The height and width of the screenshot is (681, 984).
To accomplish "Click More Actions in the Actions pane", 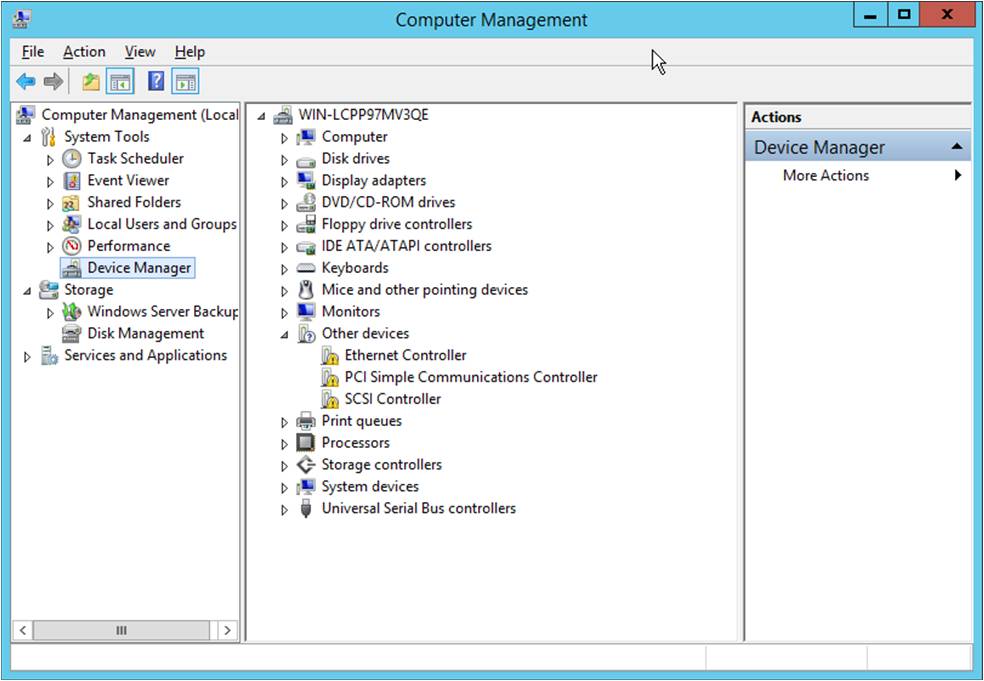I will pyautogui.click(x=825, y=175).
